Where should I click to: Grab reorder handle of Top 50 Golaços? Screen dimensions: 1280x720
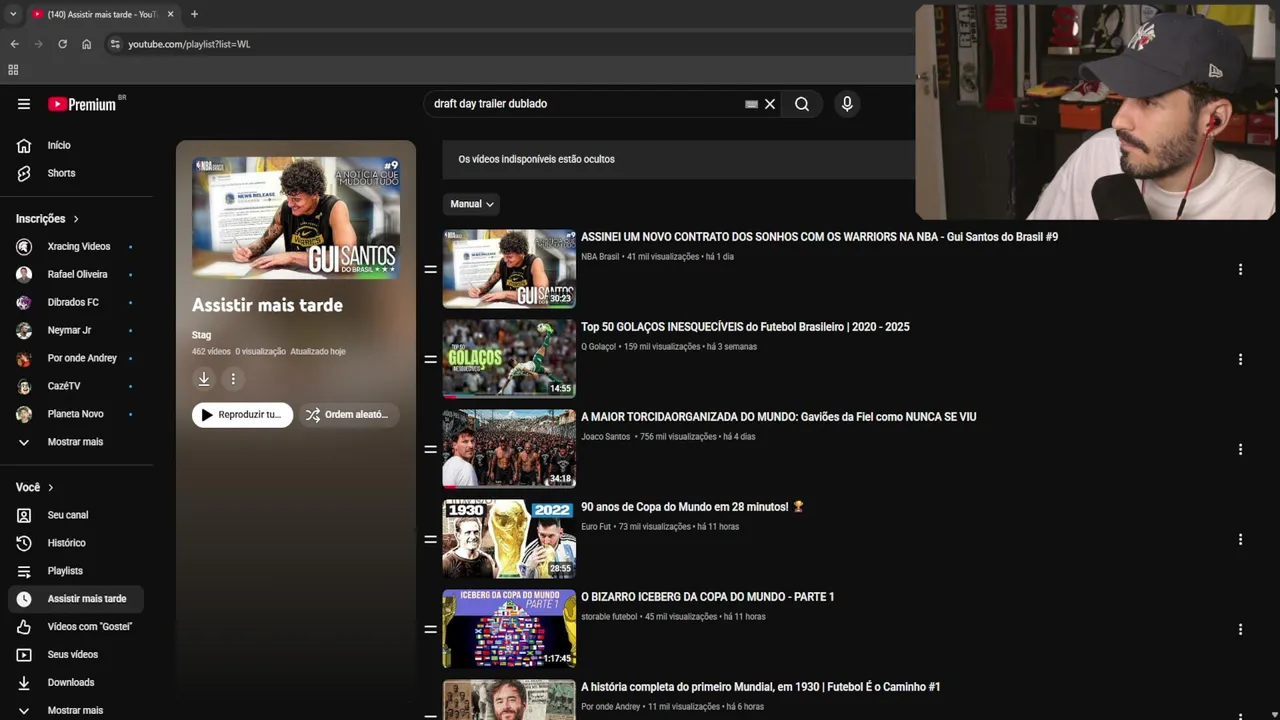pyautogui.click(x=431, y=359)
